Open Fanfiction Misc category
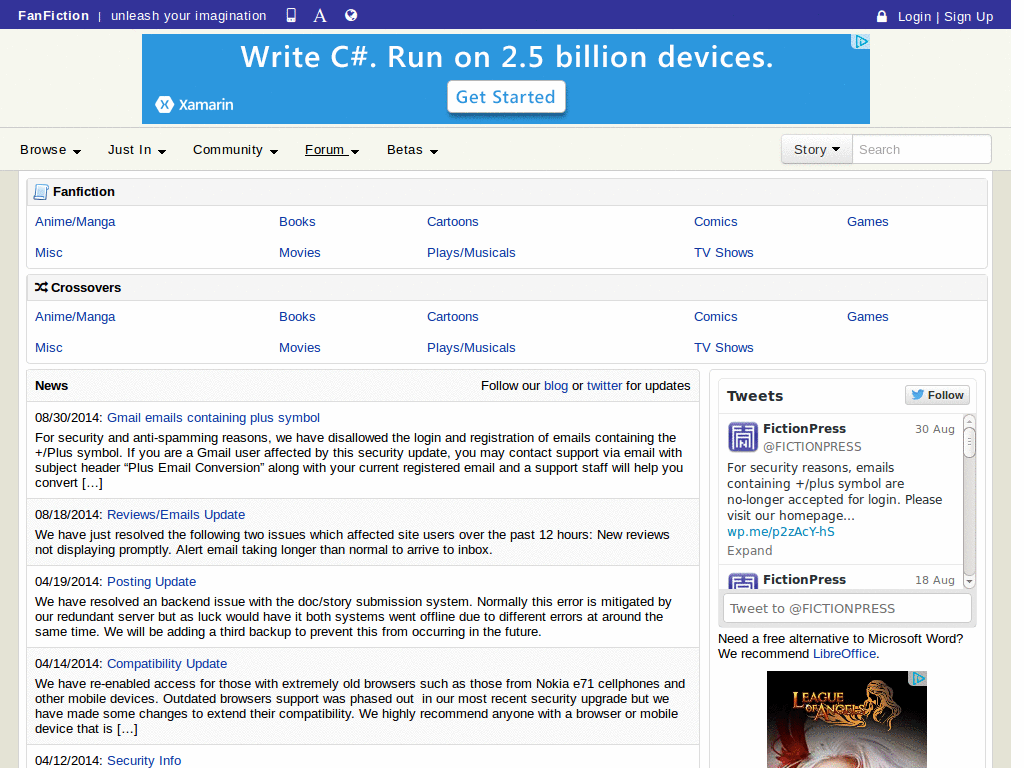 (49, 253)
